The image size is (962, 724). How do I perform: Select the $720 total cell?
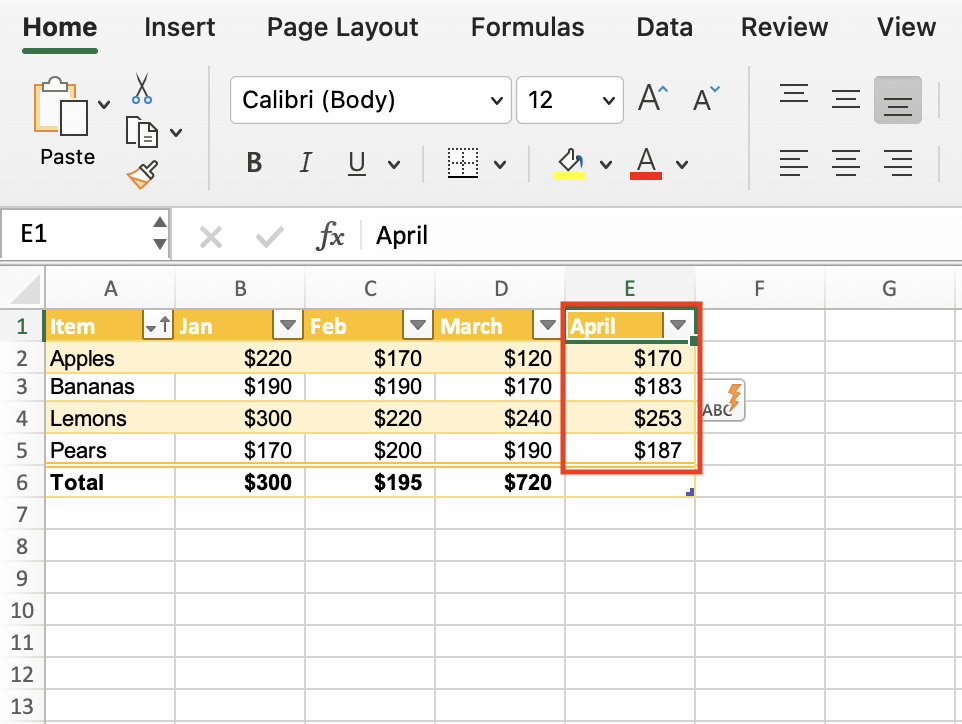500,482
